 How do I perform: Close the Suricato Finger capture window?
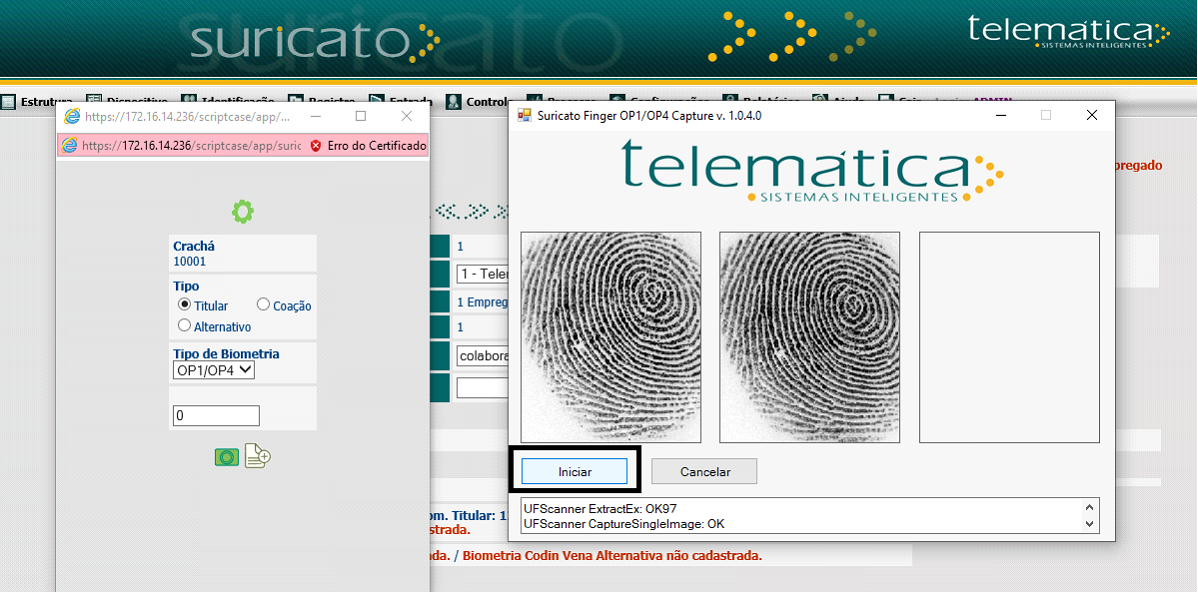click(x=1092, y=115)
